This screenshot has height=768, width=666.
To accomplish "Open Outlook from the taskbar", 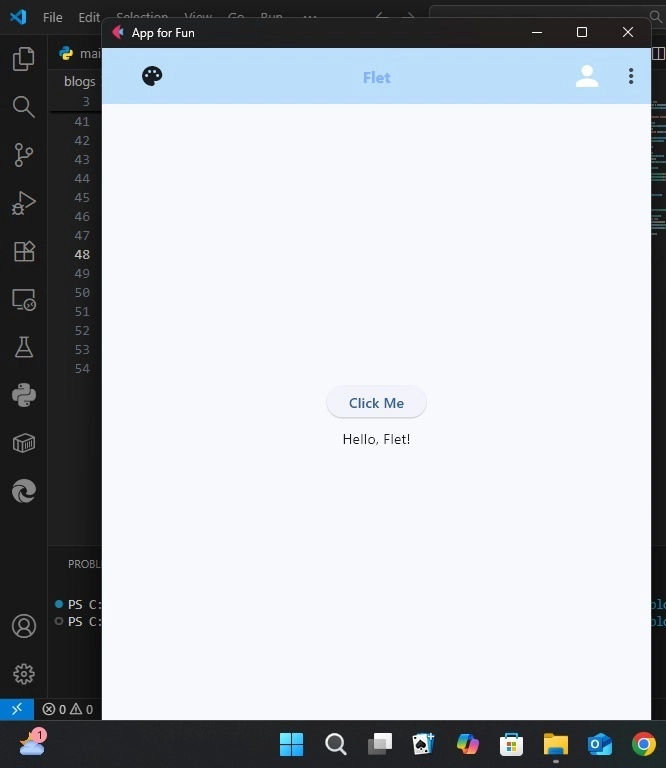I will [x=600, y=744].
